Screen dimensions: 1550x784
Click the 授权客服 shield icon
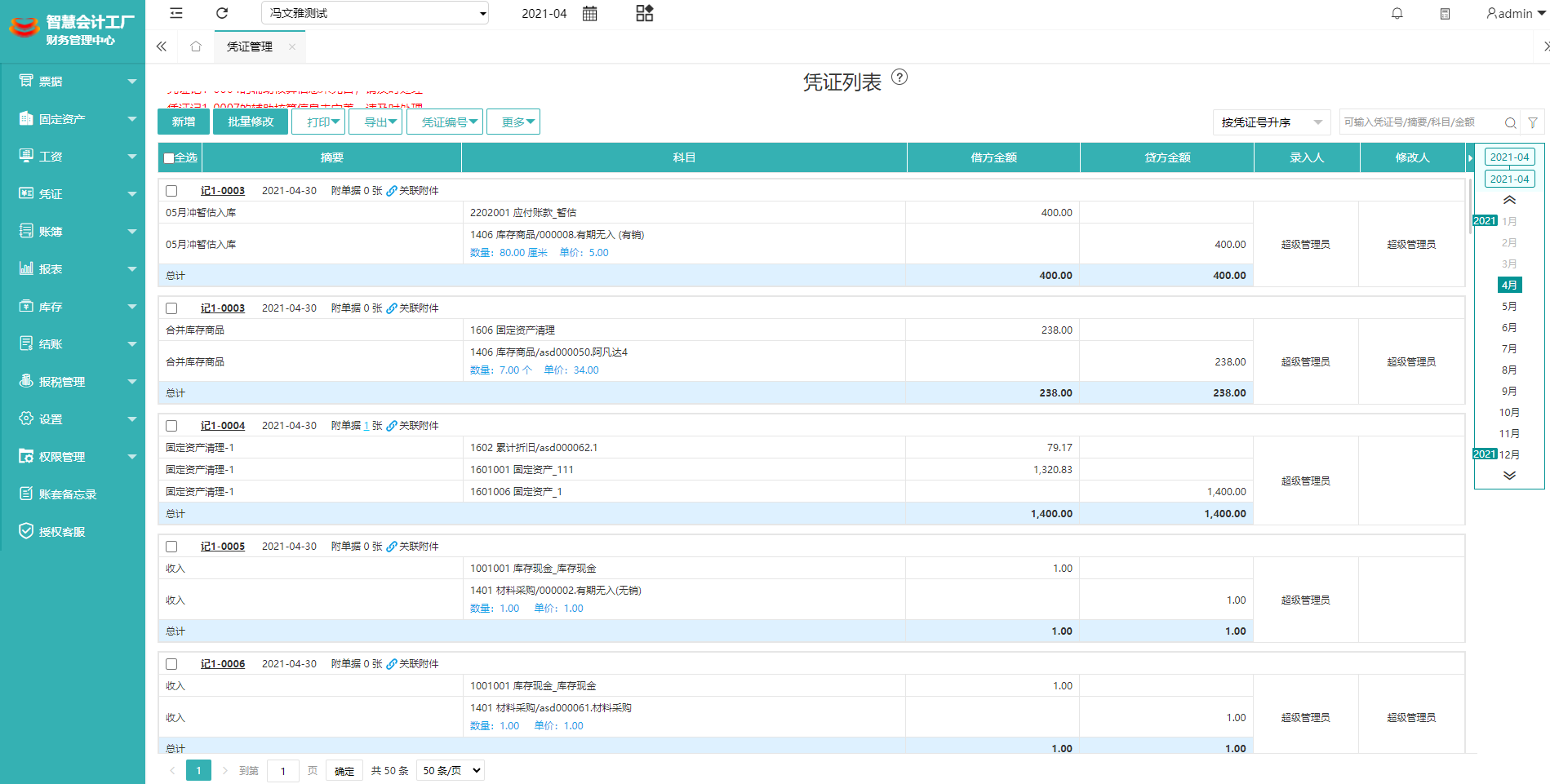[26, 531]
